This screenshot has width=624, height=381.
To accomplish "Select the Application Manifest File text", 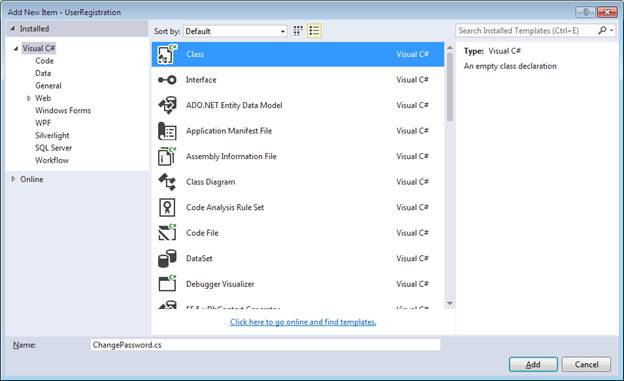I will coord(229,131).
